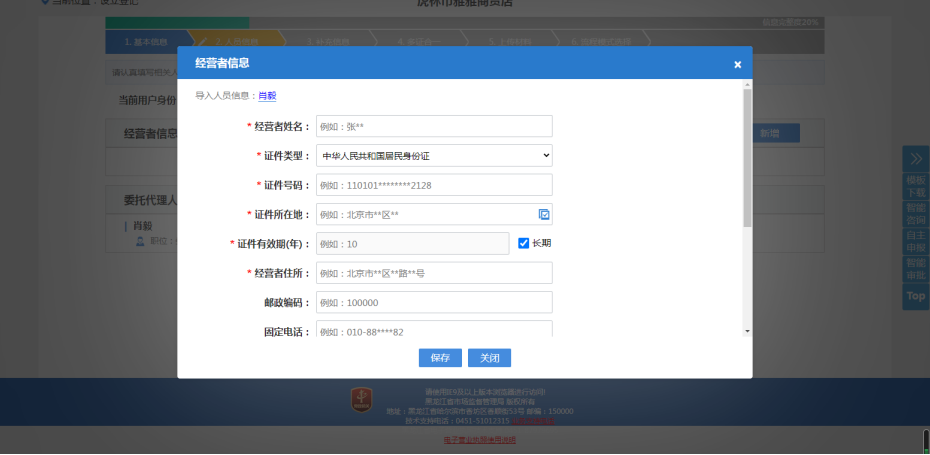Click the dialog scrollbar down arrow

click(747, 331)
